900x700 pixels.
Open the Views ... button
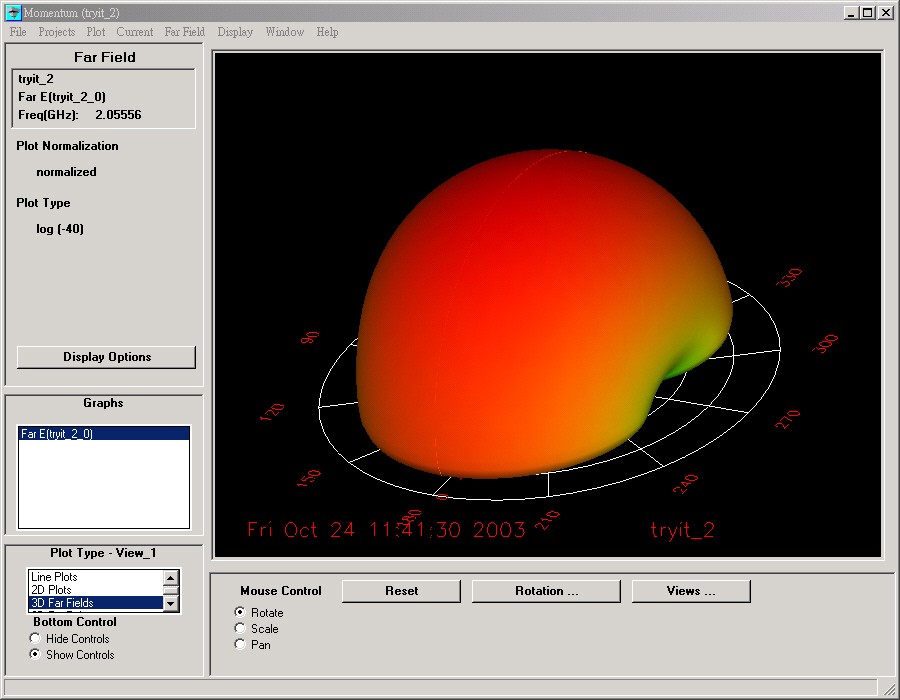coord(691,591)
